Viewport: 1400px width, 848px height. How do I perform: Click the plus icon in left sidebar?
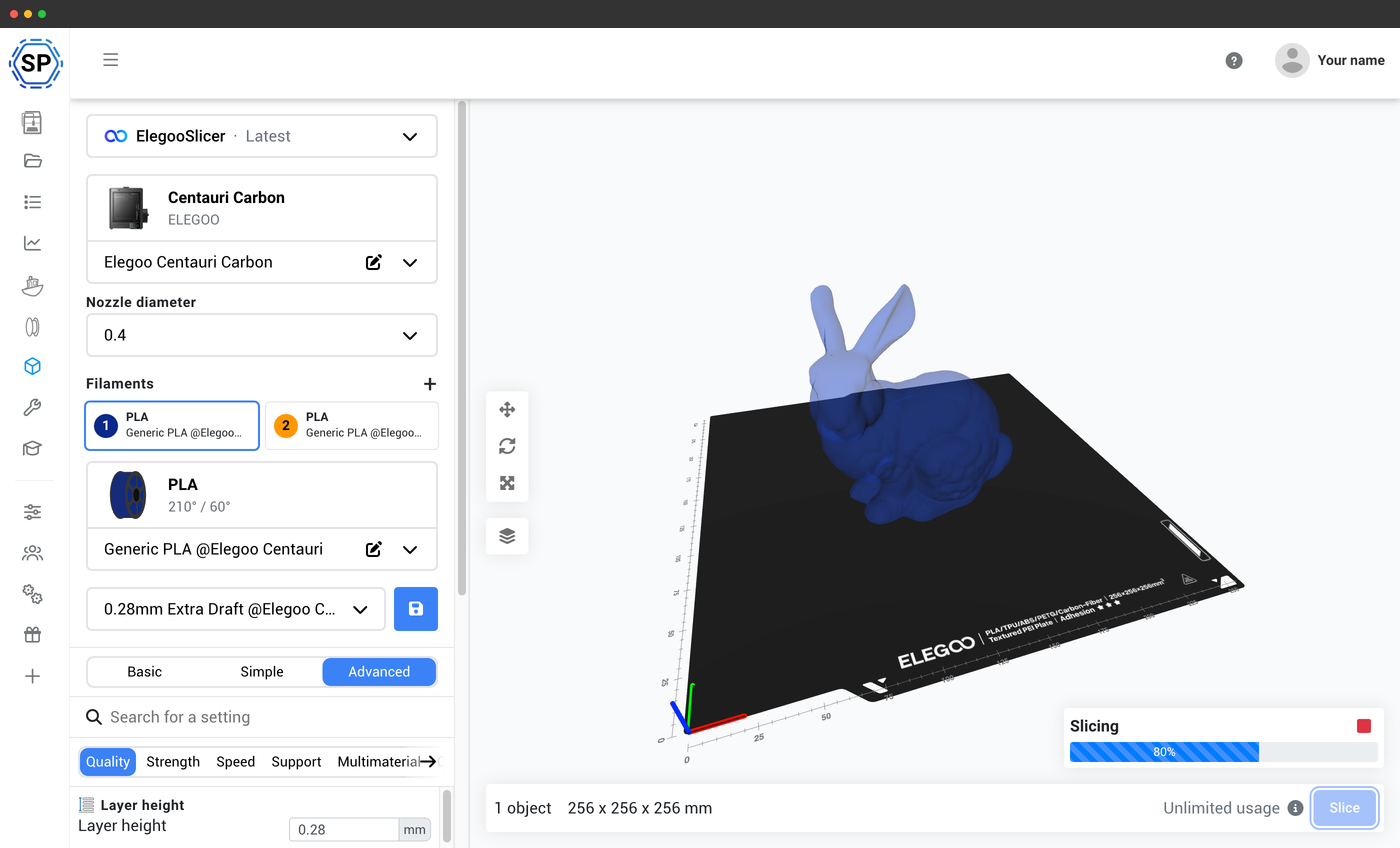click(x=32, y=676)
